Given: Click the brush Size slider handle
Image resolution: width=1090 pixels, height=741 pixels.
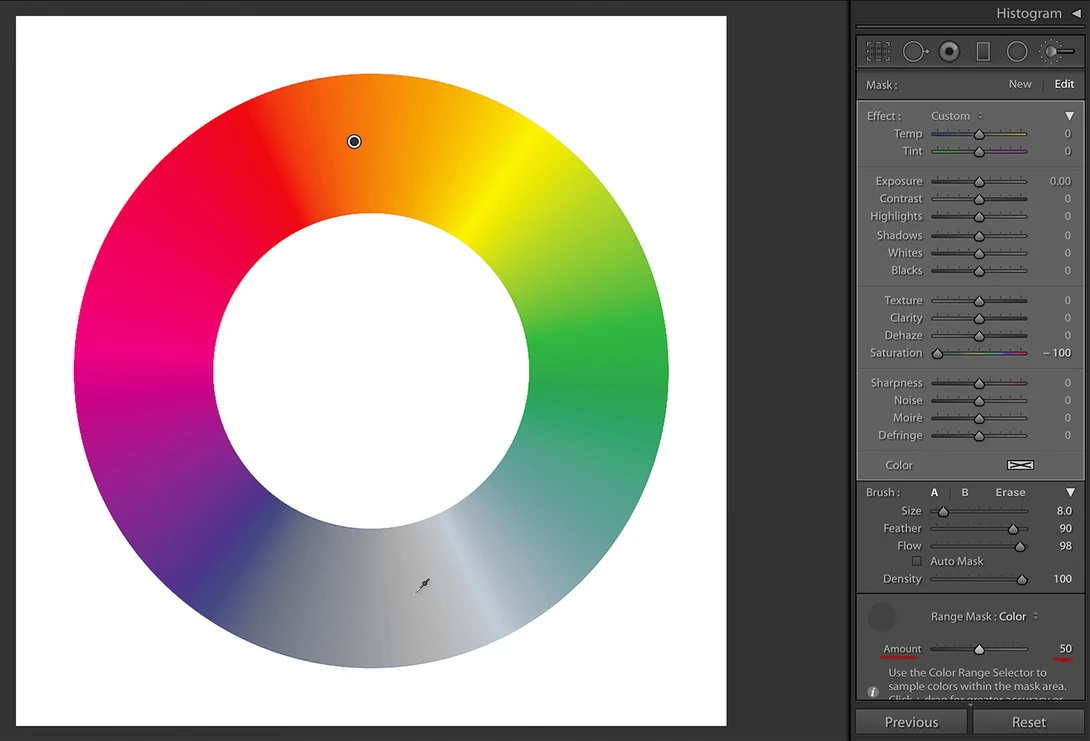Looking at the screenshot, I should pos(943,512).
